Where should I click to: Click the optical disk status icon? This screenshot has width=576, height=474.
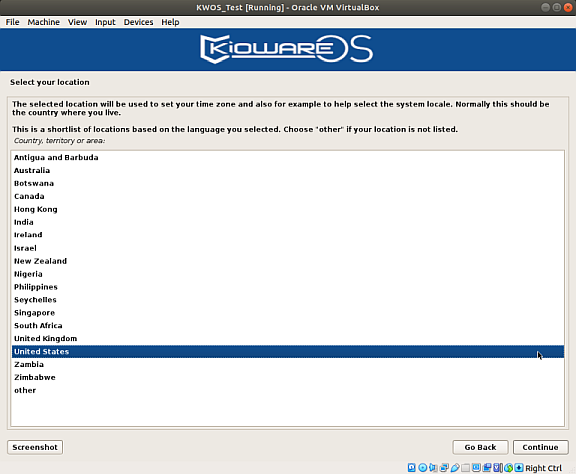tap(423, 468)
